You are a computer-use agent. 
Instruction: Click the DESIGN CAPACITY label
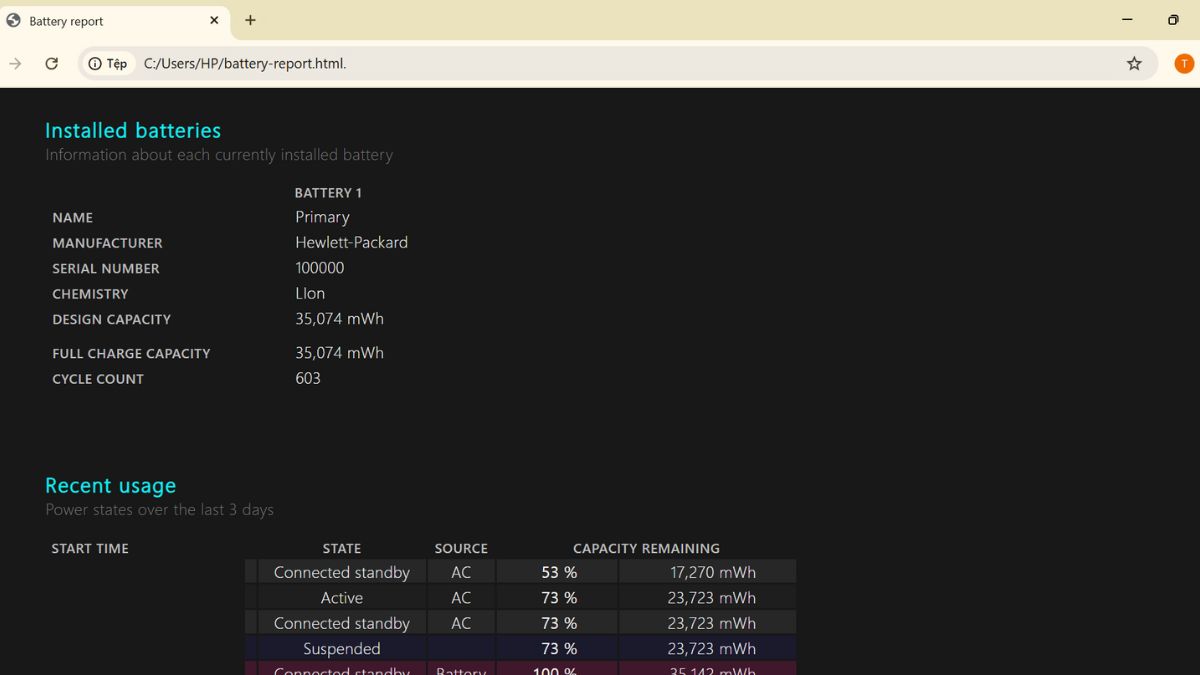(111, 319)
